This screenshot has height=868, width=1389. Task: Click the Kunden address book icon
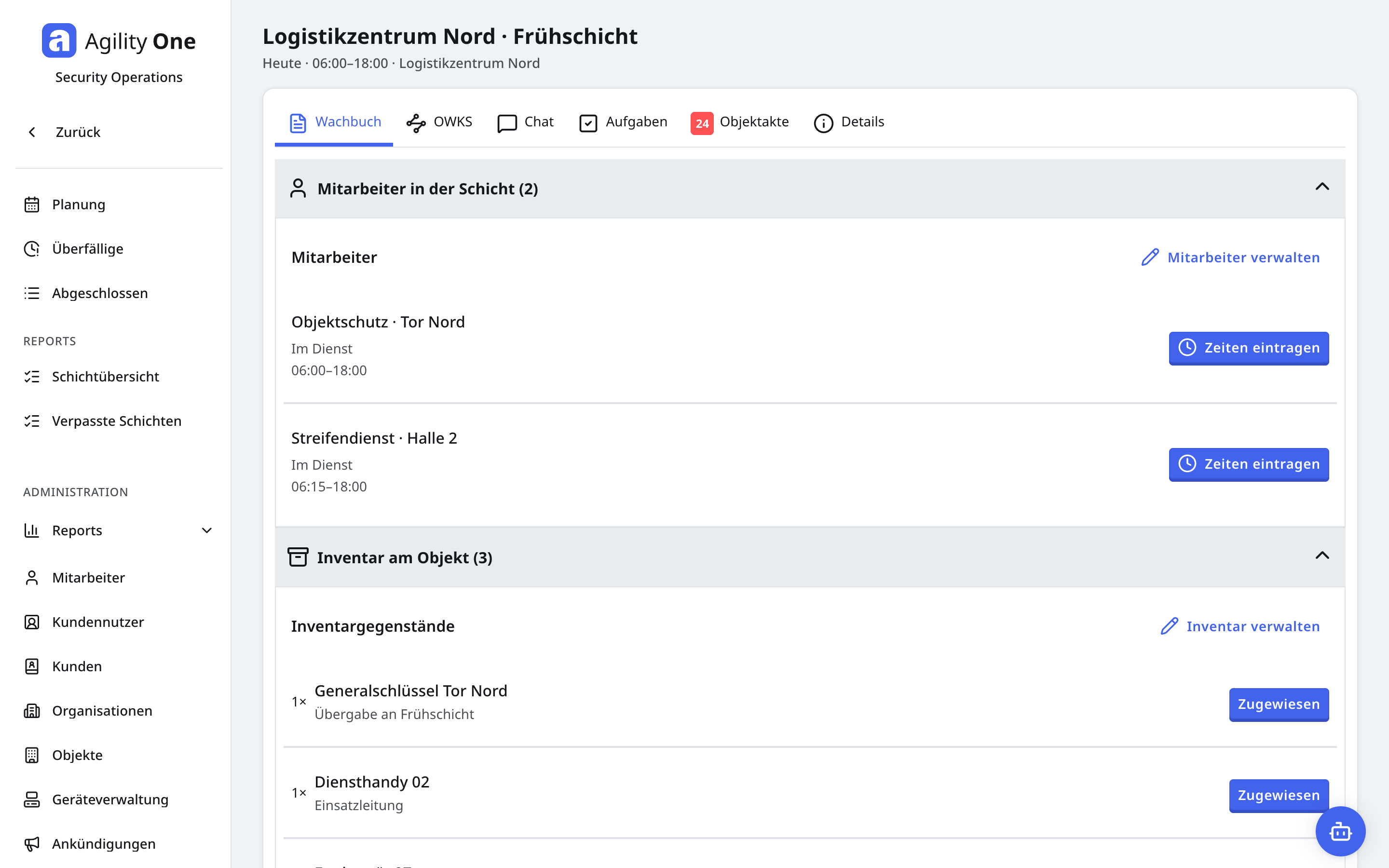click(32, 666)
